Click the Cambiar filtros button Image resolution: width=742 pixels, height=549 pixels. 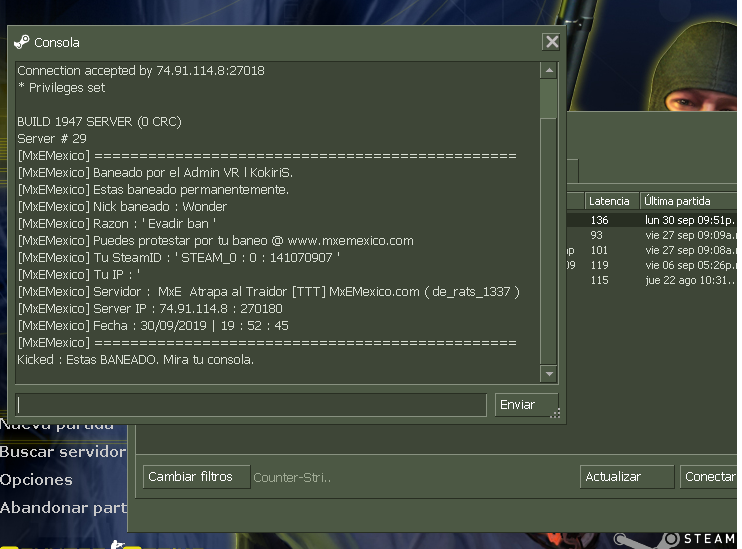pyautogui.click(x=196, y=477)
